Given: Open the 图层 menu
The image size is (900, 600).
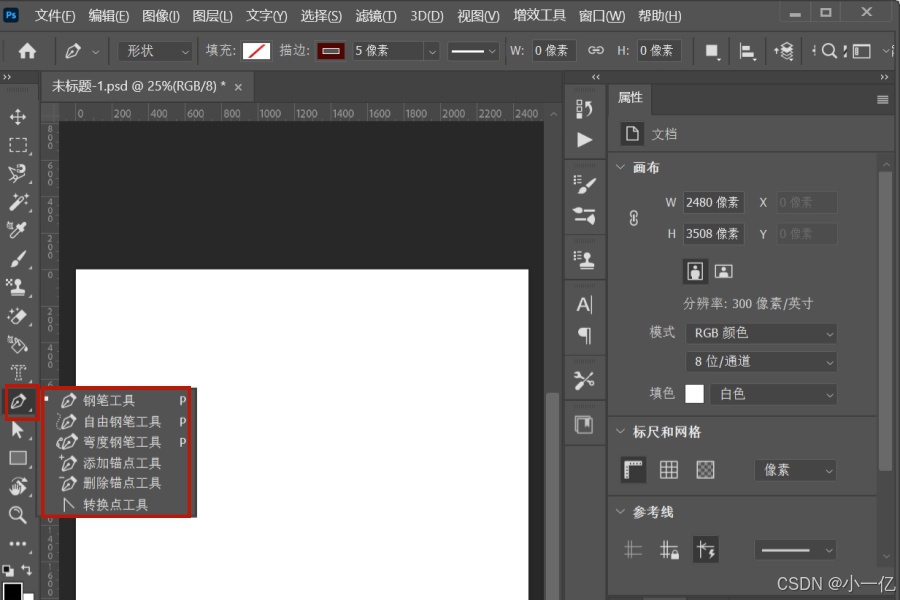Looking at the screenshot, I should click(212, 16).
